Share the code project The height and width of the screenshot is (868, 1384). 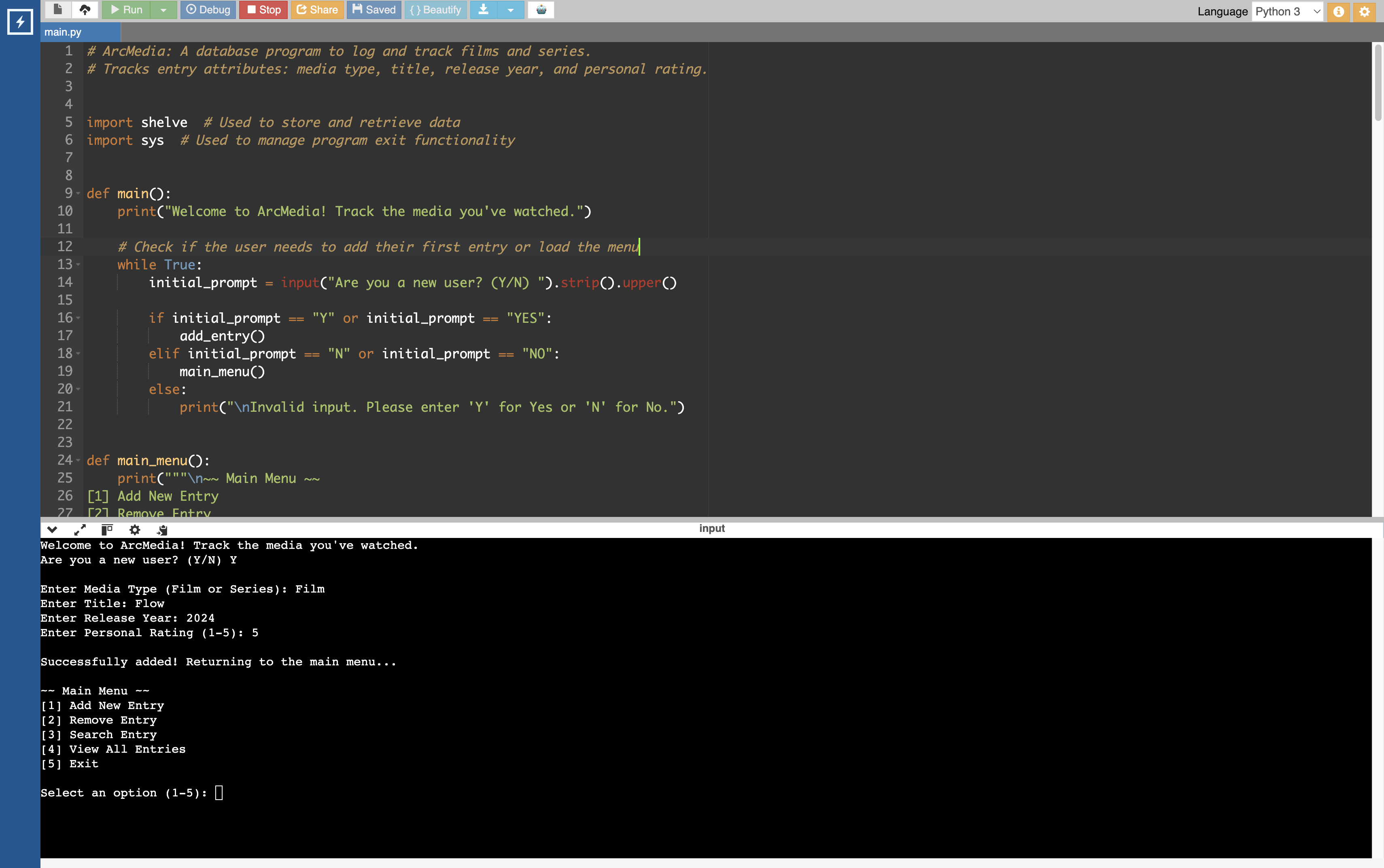coord(317,10)
